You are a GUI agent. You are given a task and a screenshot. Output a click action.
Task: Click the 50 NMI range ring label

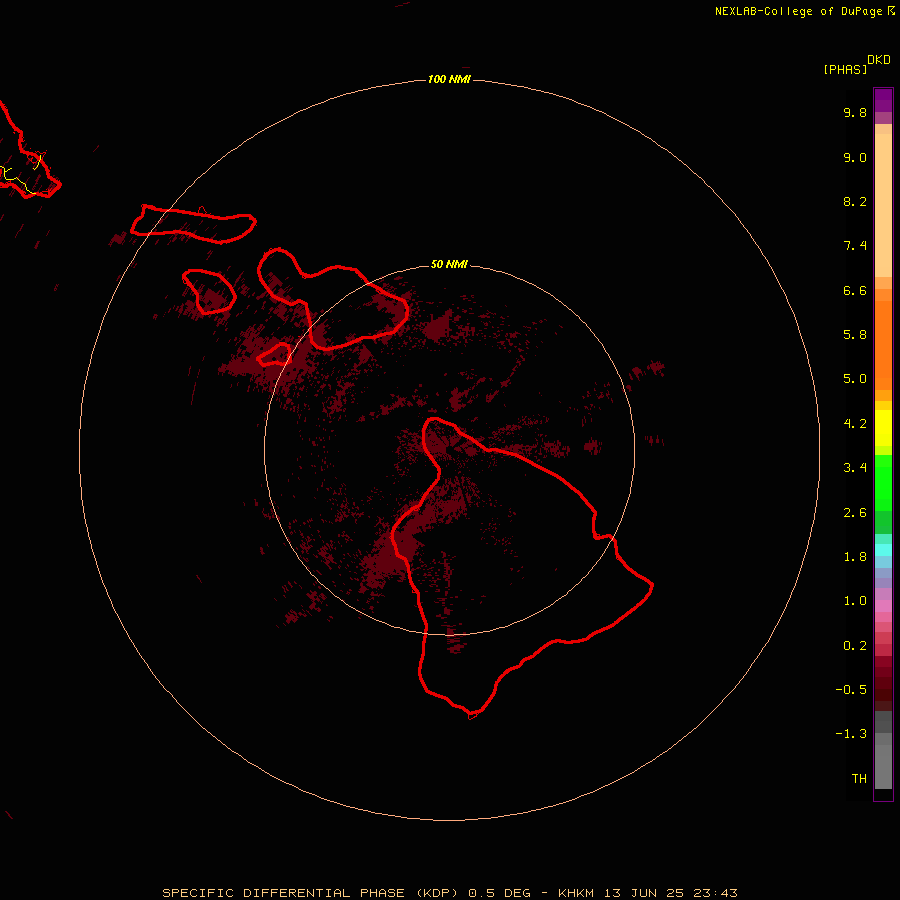coord(449,265)
